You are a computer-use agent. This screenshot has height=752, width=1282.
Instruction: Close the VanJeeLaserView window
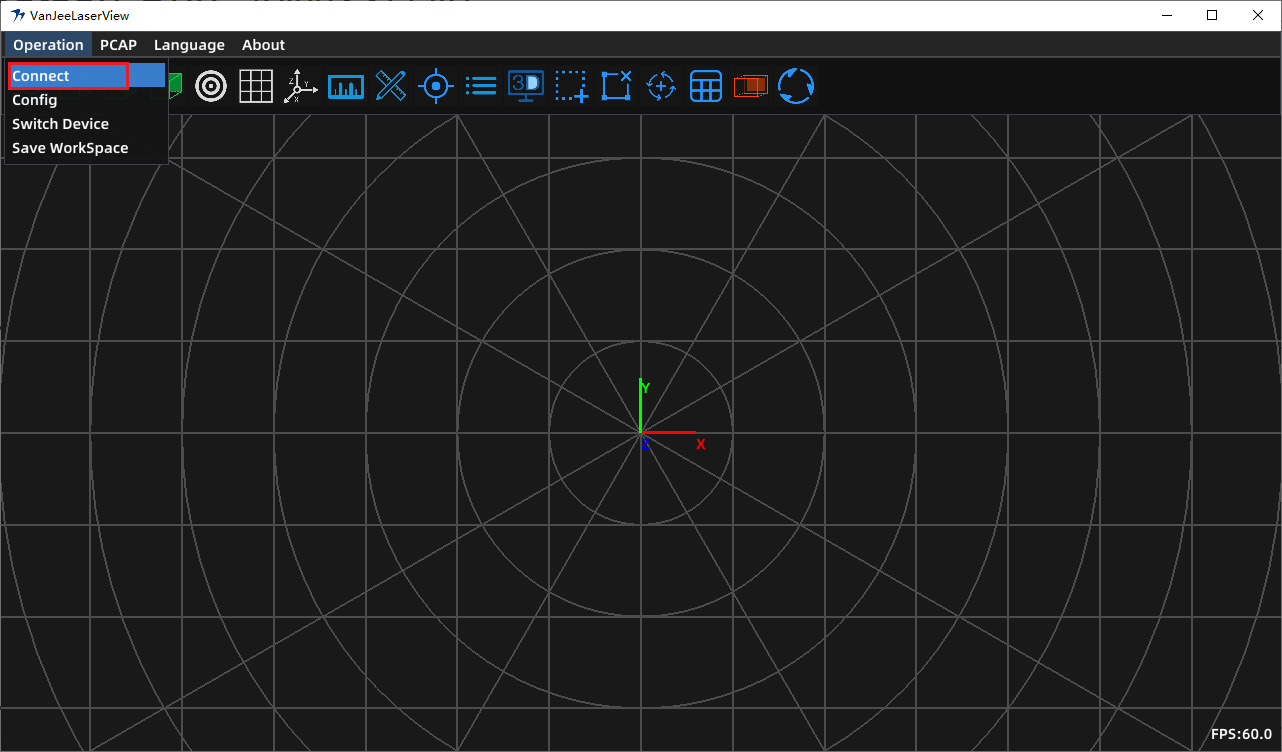1258,15
